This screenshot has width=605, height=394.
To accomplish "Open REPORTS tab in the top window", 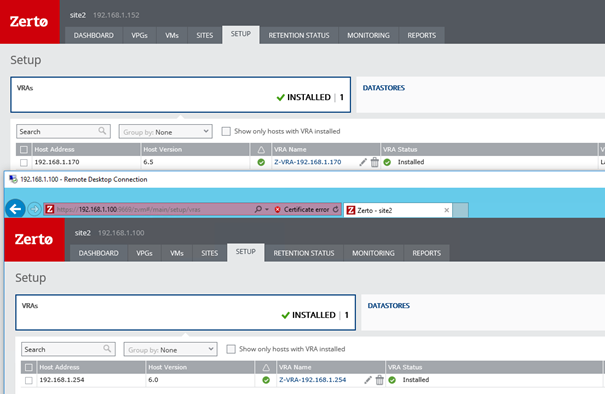I will 422,35.
